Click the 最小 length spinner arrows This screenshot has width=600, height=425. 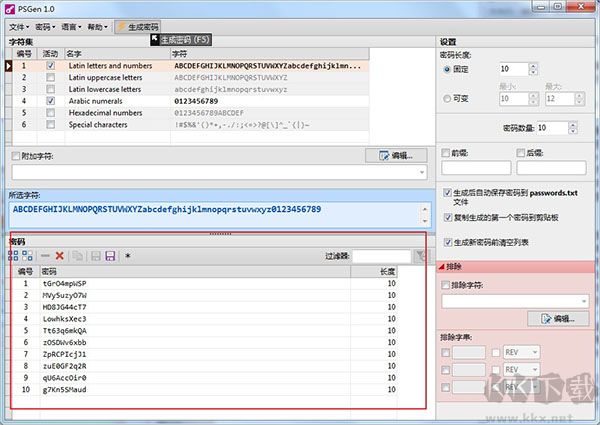534,99
